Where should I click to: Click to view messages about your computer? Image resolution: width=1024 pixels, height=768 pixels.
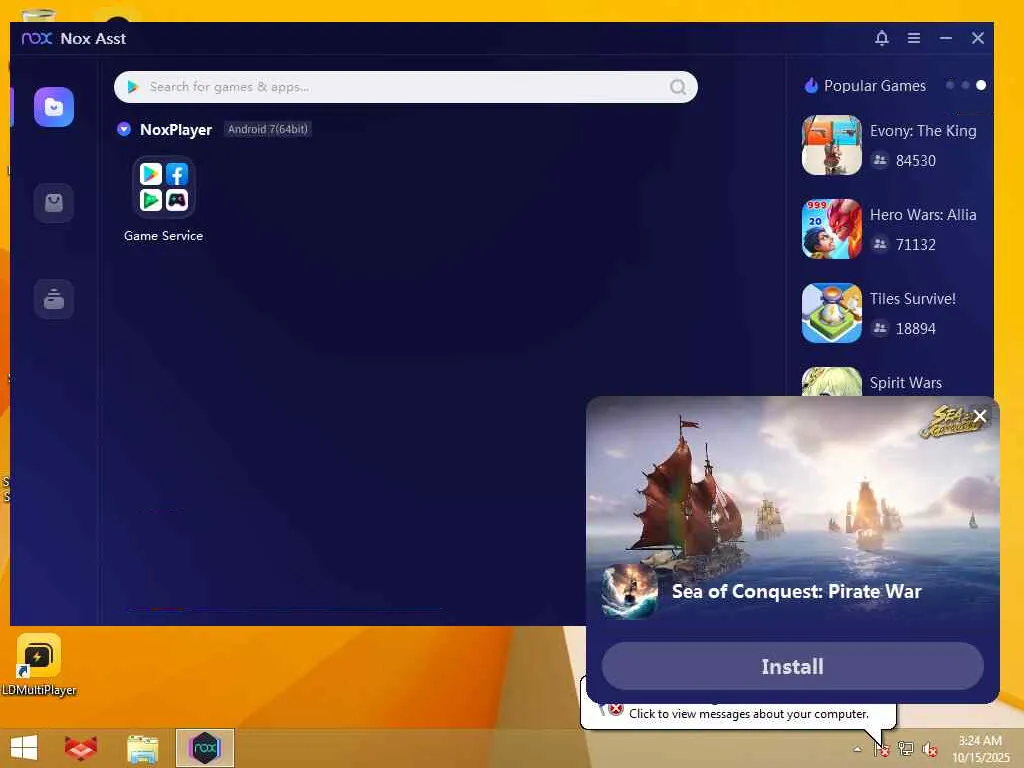click(748, 714)
